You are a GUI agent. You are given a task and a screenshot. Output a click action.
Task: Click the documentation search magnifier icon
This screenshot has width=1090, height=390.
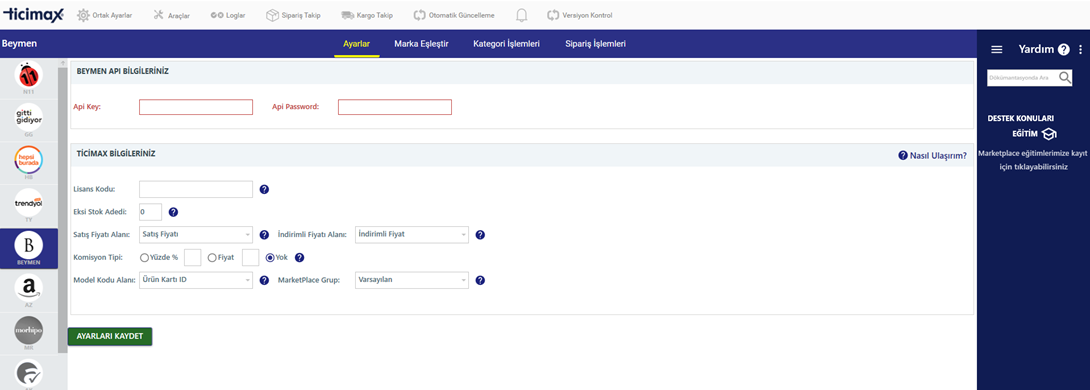(1065, 78)
